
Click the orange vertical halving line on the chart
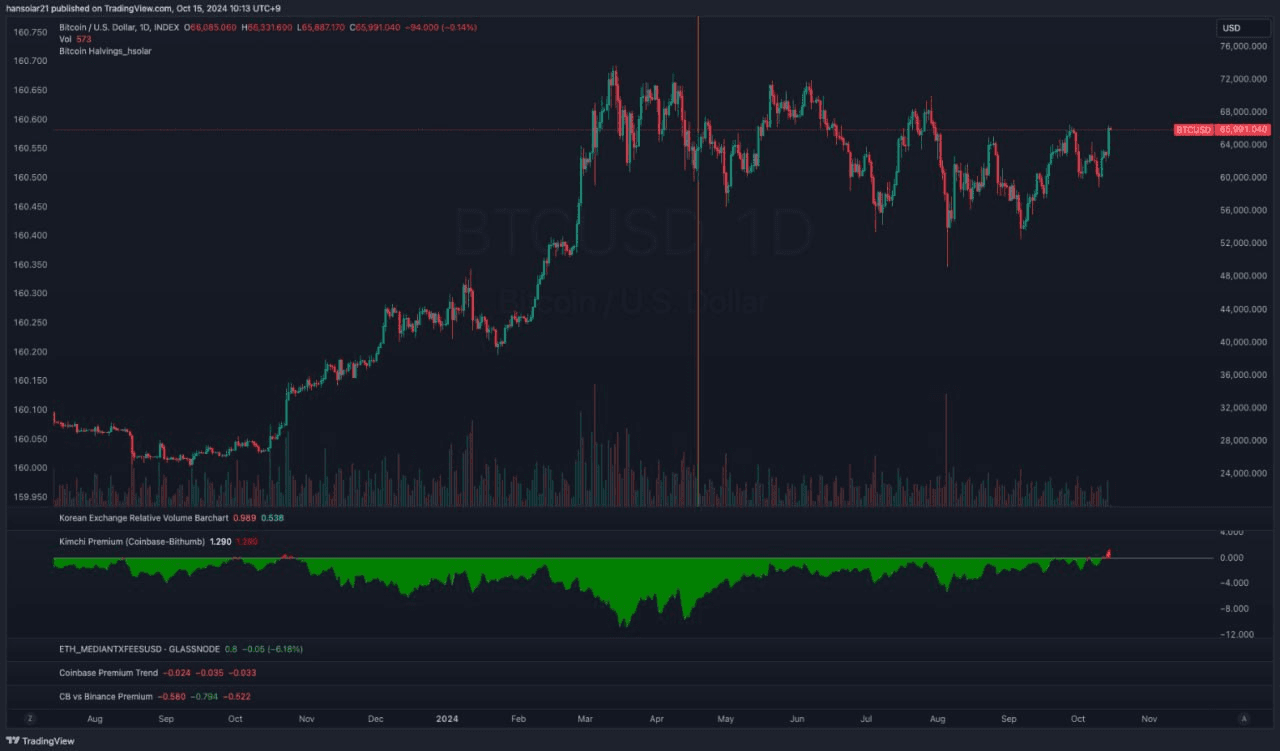pos(698,260)
